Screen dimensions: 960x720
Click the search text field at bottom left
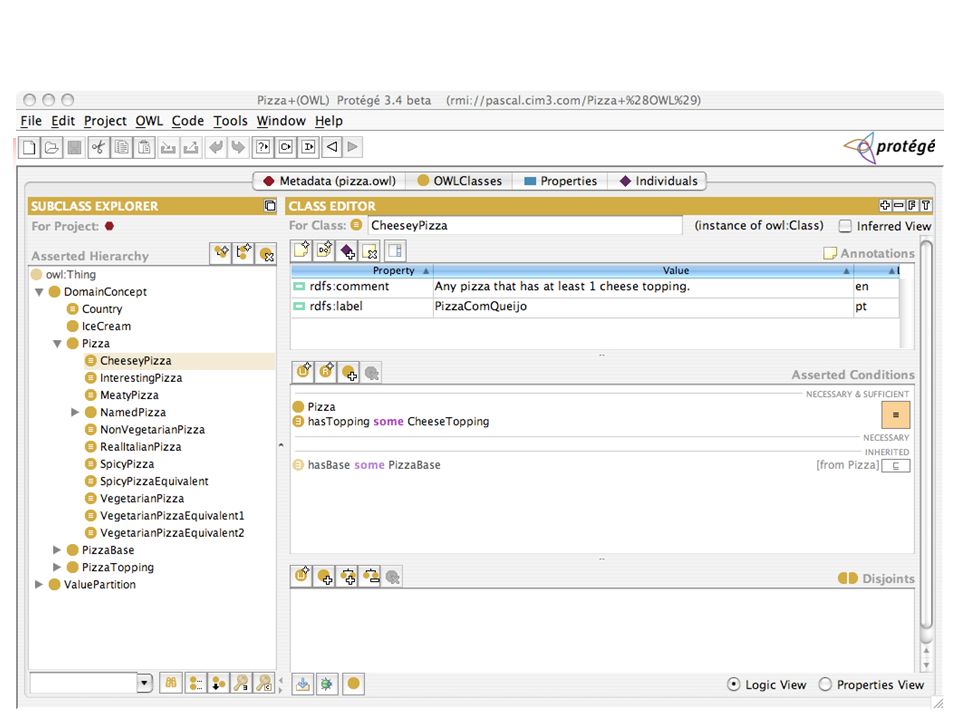point(83,683)
